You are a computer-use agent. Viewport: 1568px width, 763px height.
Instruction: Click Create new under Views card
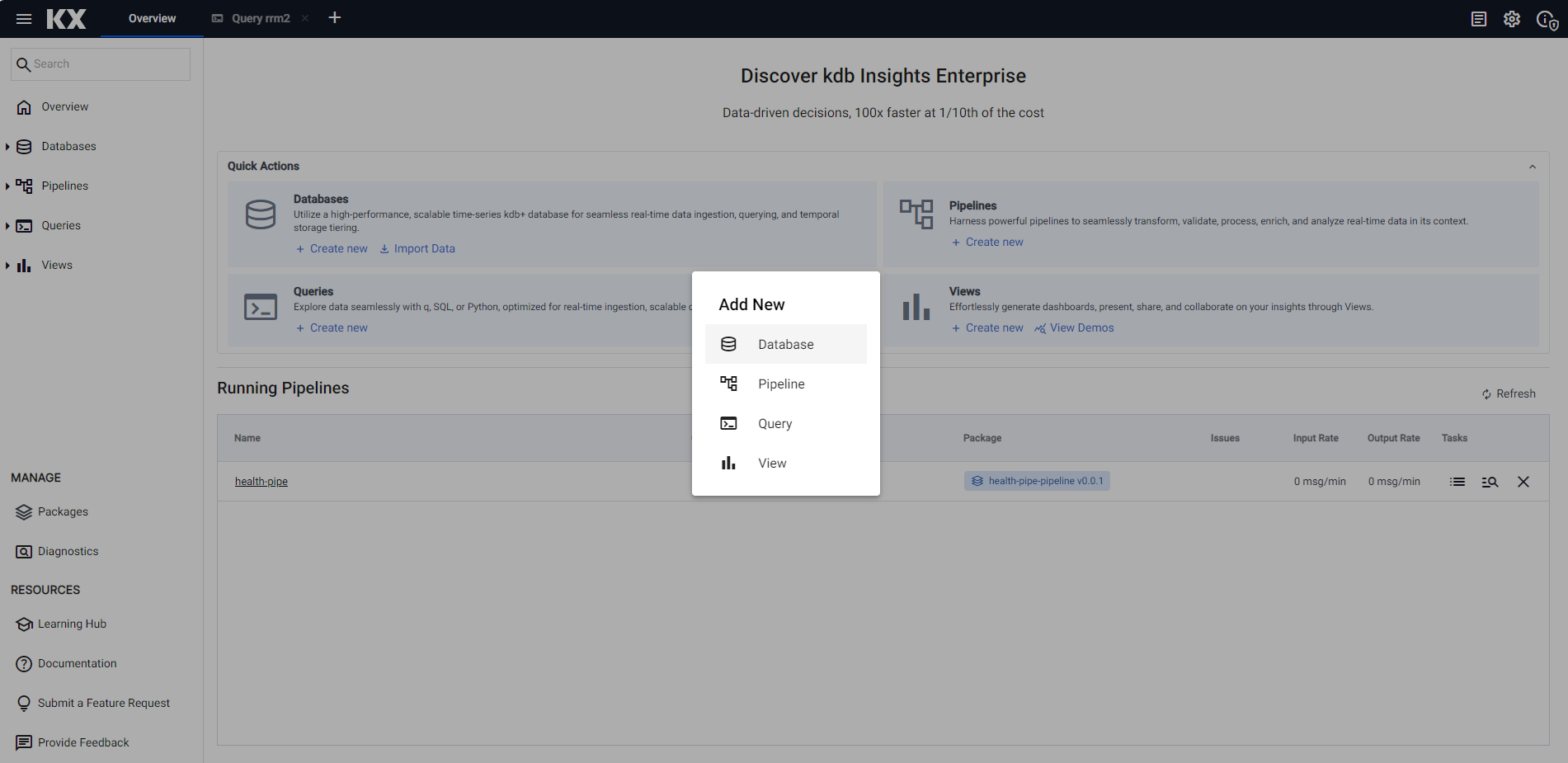[x=987, y=327]
